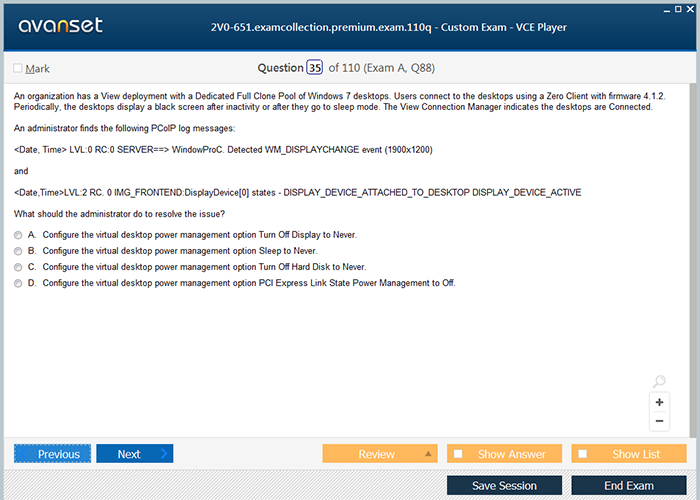Click the magnifier zoom reset icon

click(x=659, y=382)
